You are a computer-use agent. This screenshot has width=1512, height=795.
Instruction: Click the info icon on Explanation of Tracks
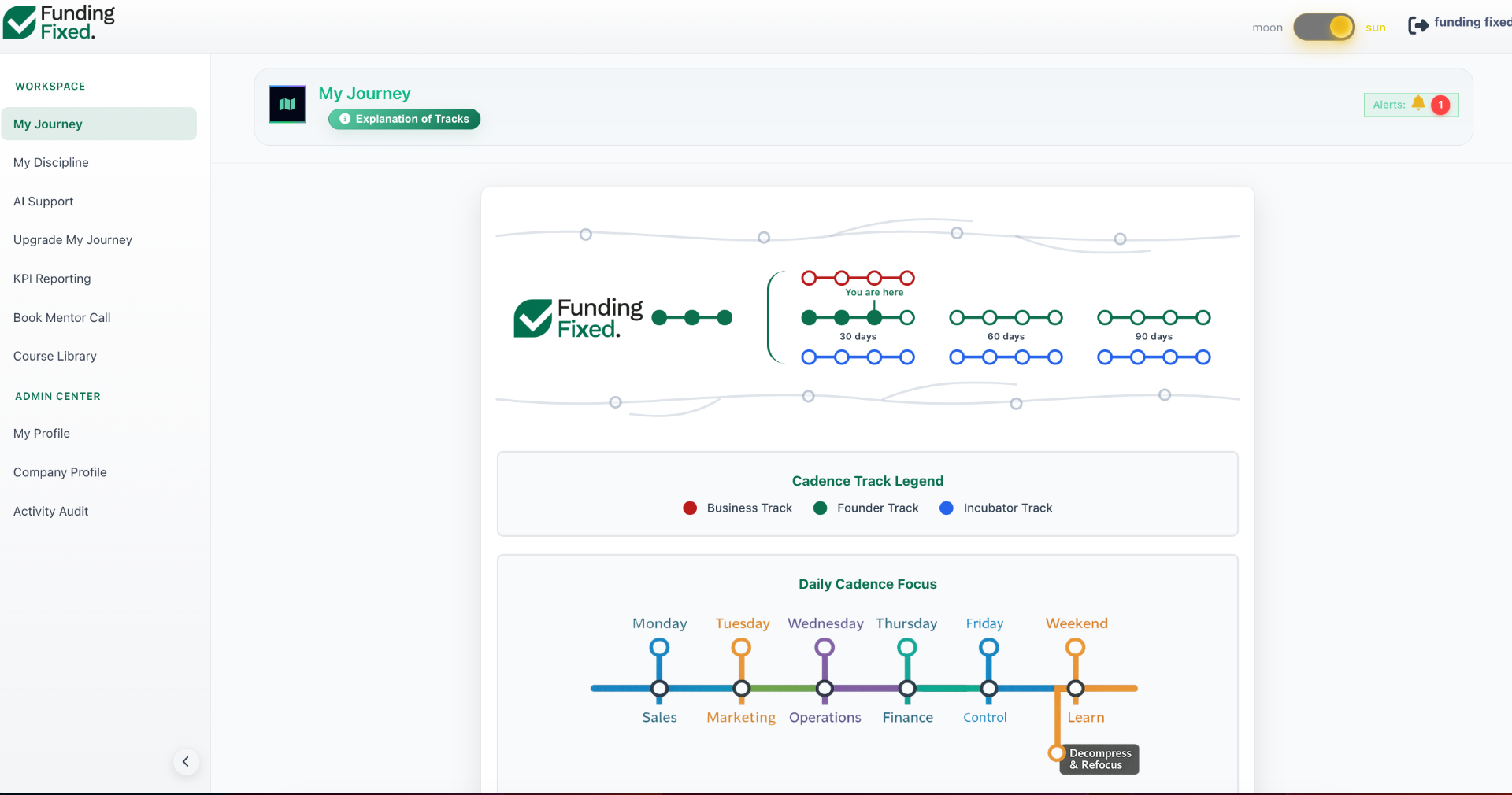point(344,119)
